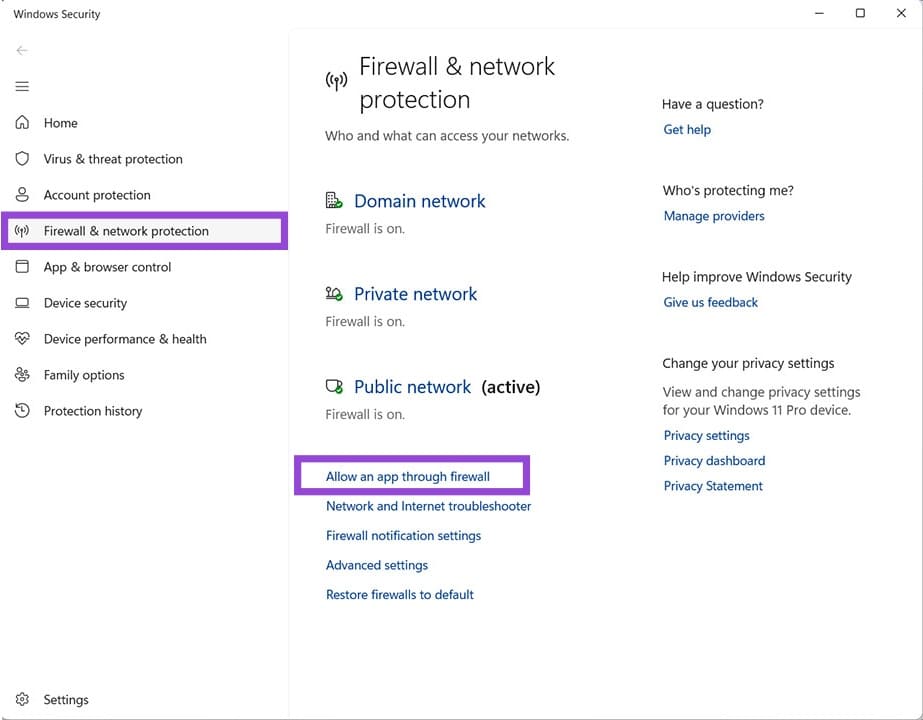Click the back arrow icon
The height and width of the screenshot is (720, 923).
[x=22, y=50]
